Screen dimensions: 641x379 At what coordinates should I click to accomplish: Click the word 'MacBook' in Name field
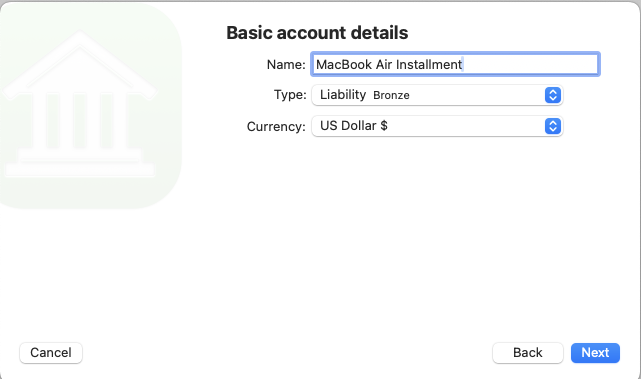(344, 64)
